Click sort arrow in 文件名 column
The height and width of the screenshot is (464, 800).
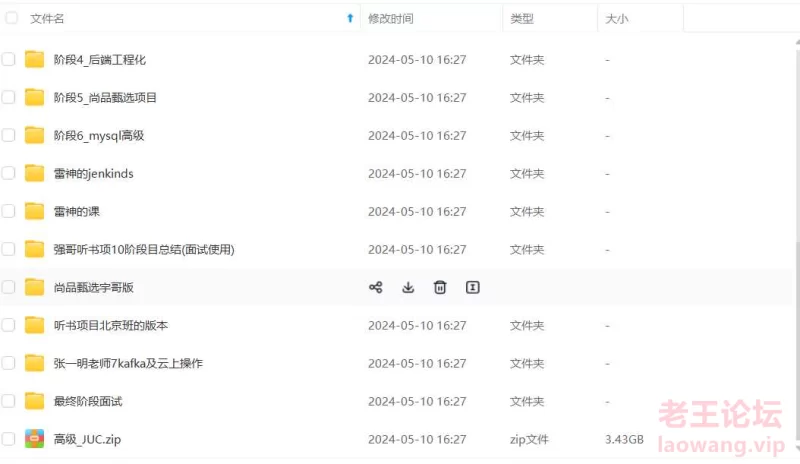(x=350, y=18)
